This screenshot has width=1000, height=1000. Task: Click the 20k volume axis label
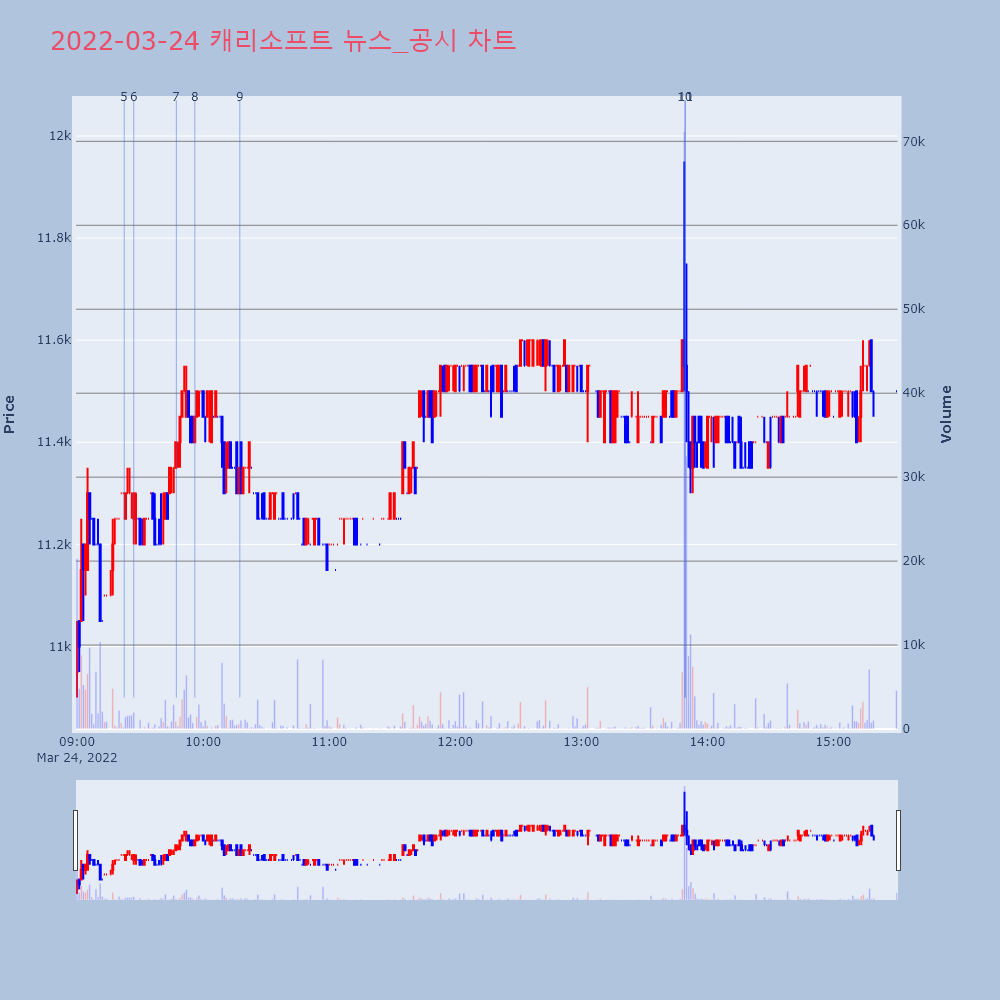click(914, 561)
